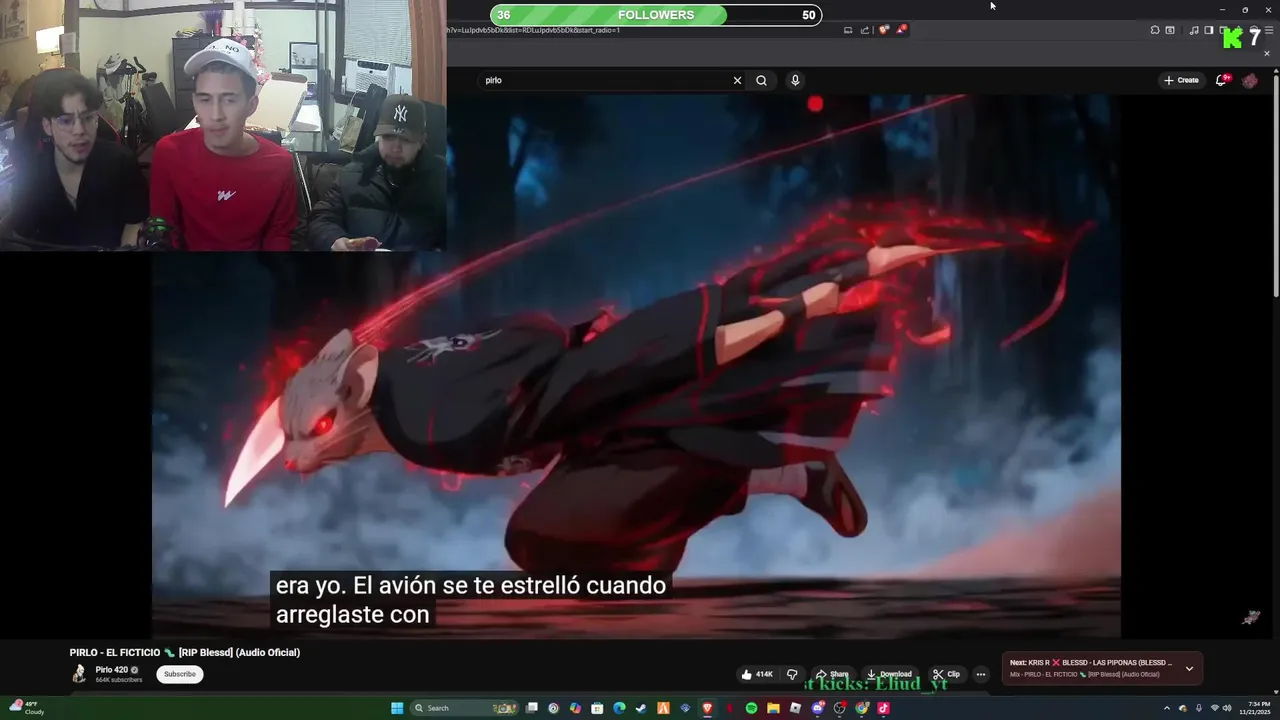Expand the Next up playlist chevron

pos(1189,668)
